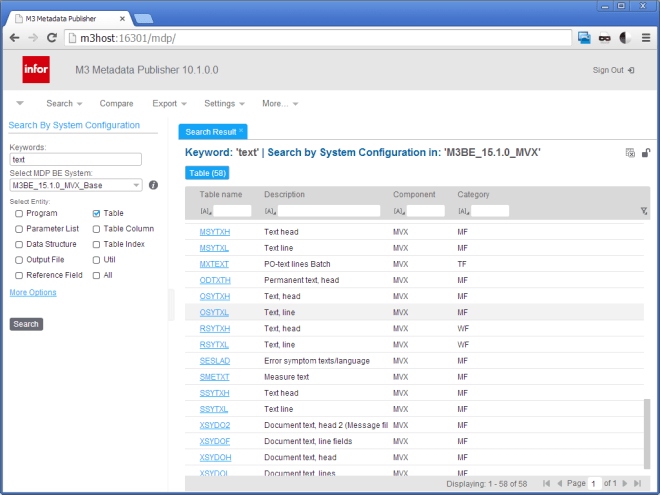Uncheck the Table entity checkbox
660x495 pixels.
[96, 213]
